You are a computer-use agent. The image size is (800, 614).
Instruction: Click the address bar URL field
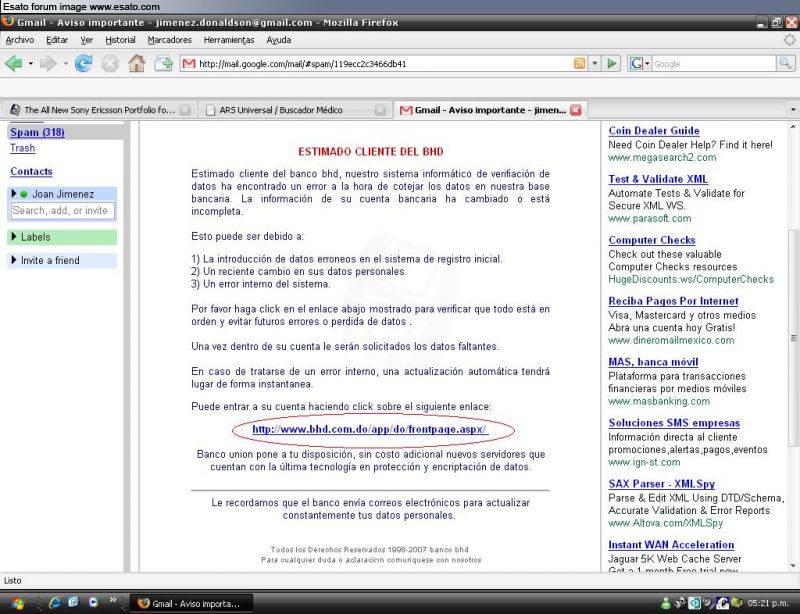click(x=385, y=64)
